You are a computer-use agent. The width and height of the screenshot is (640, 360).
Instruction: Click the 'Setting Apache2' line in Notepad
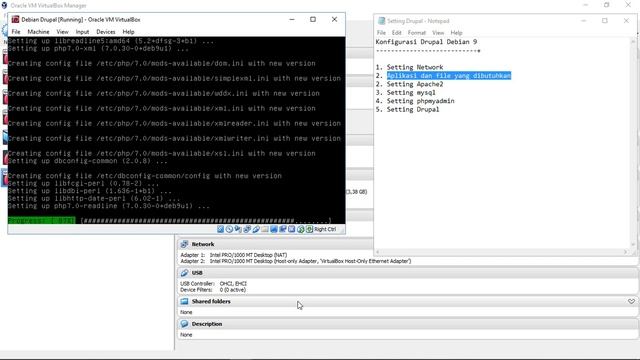[409, 84]
